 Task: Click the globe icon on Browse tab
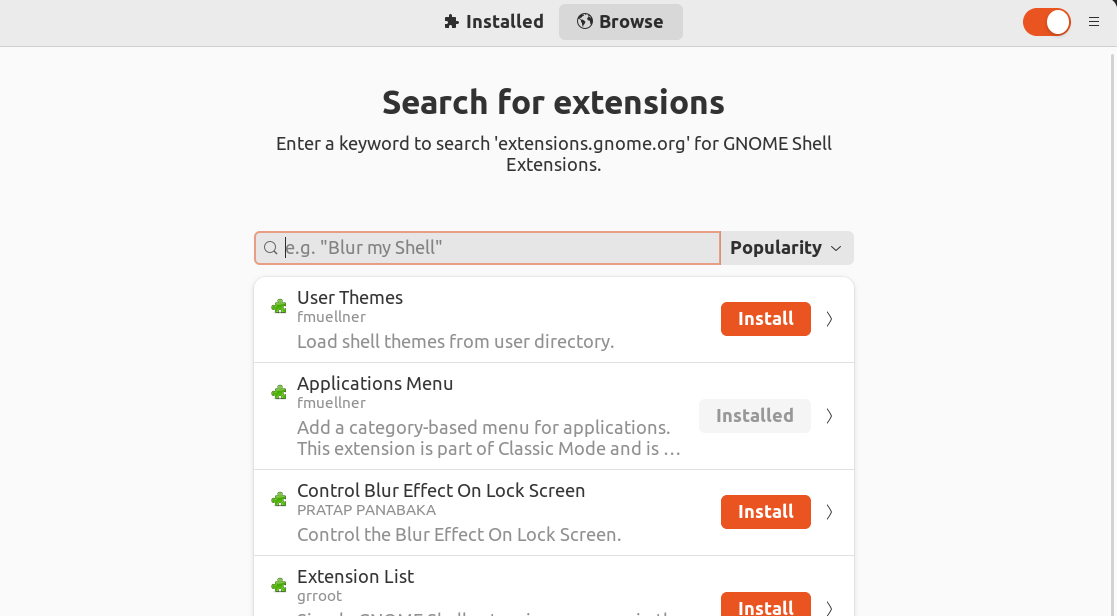coord(585,21)
